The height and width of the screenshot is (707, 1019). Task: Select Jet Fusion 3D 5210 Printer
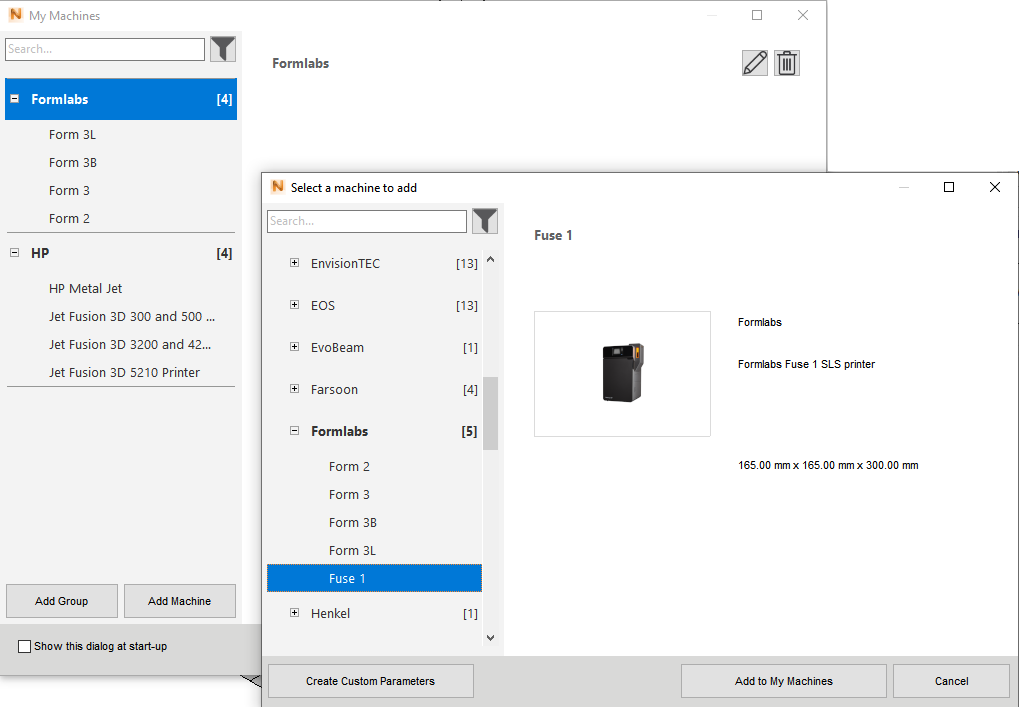pos(121,372)
